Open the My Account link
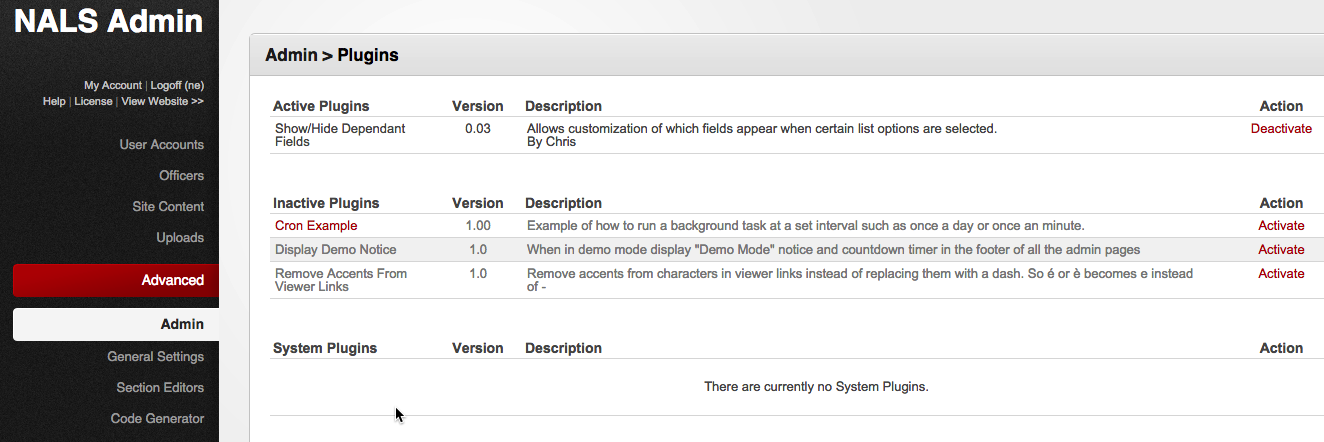This screenshot has height=442, width=1324. [113, 86]
